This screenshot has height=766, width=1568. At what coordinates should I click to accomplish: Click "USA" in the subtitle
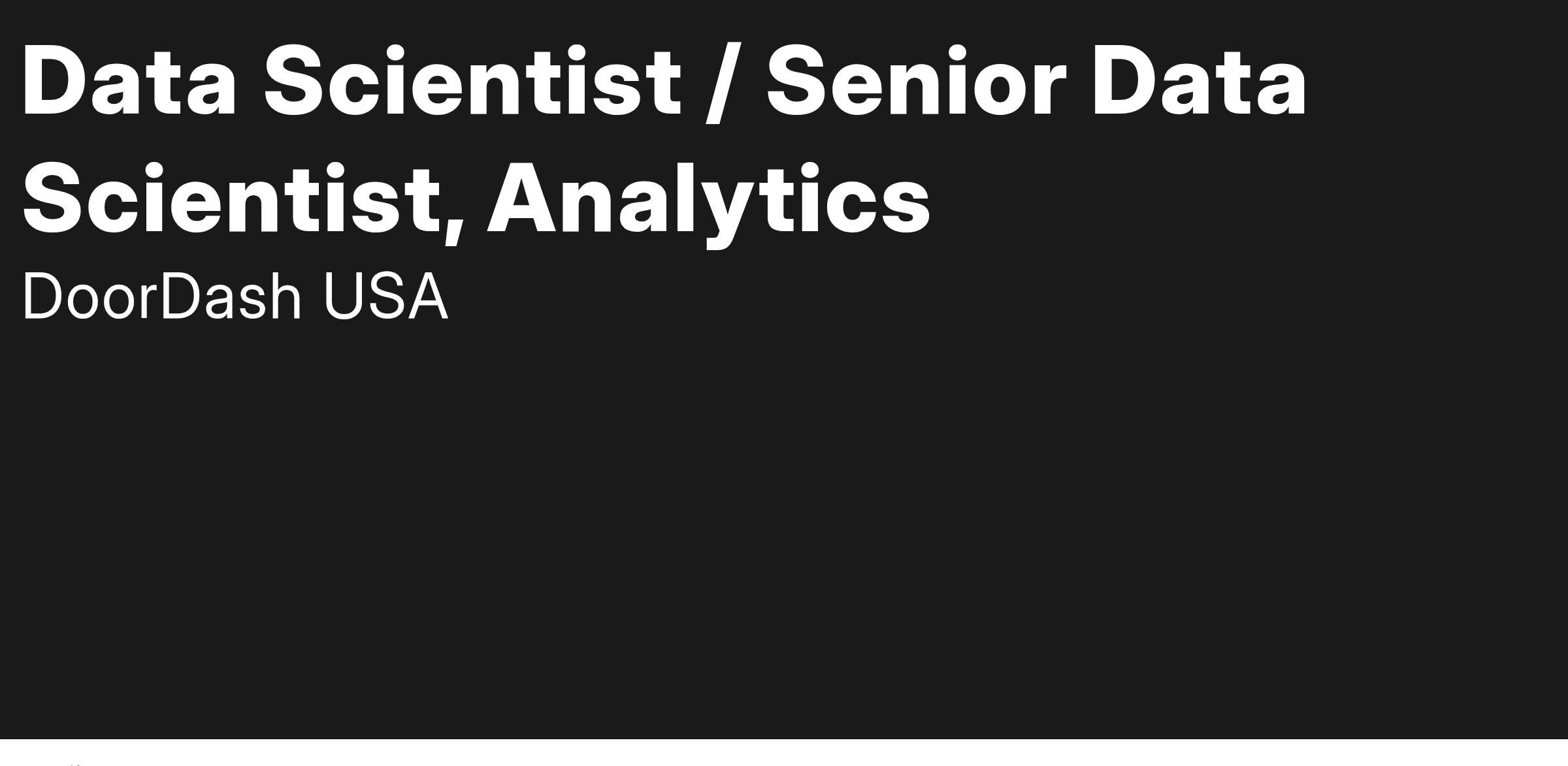tap(385, 297)
